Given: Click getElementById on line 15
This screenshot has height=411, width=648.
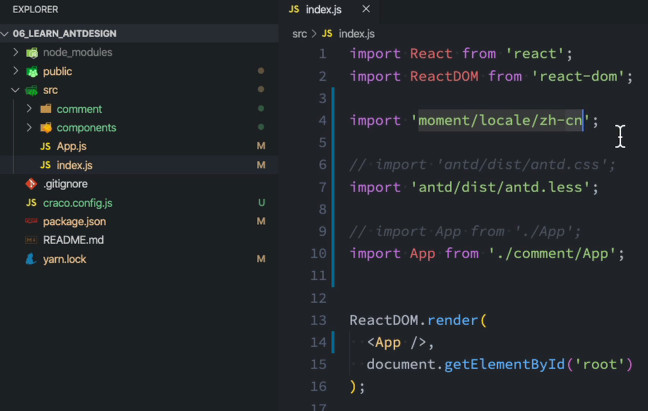Looking at the screenshot, I should (504, 365).
